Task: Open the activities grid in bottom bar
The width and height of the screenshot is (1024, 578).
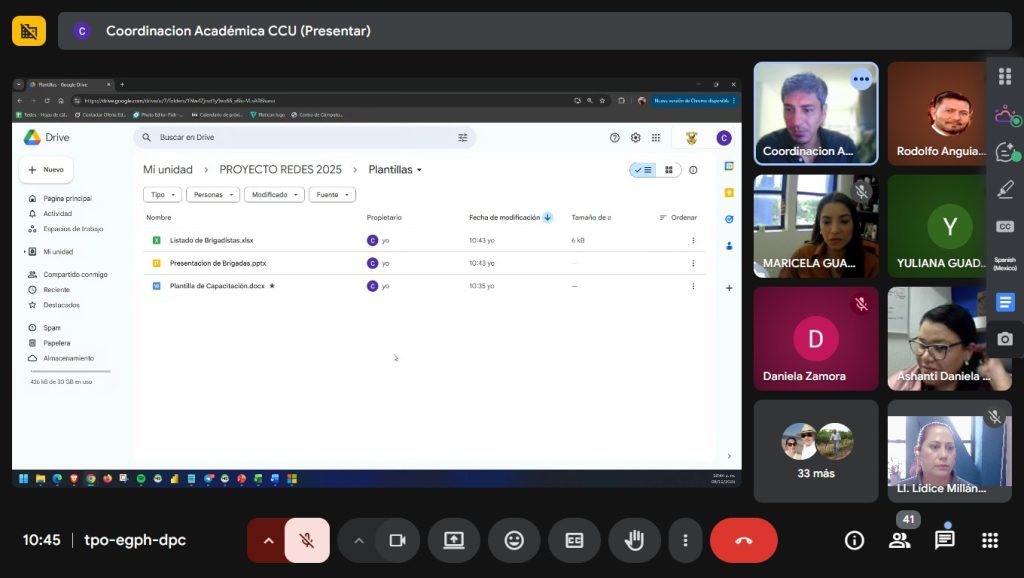Action: coord(990,540)
